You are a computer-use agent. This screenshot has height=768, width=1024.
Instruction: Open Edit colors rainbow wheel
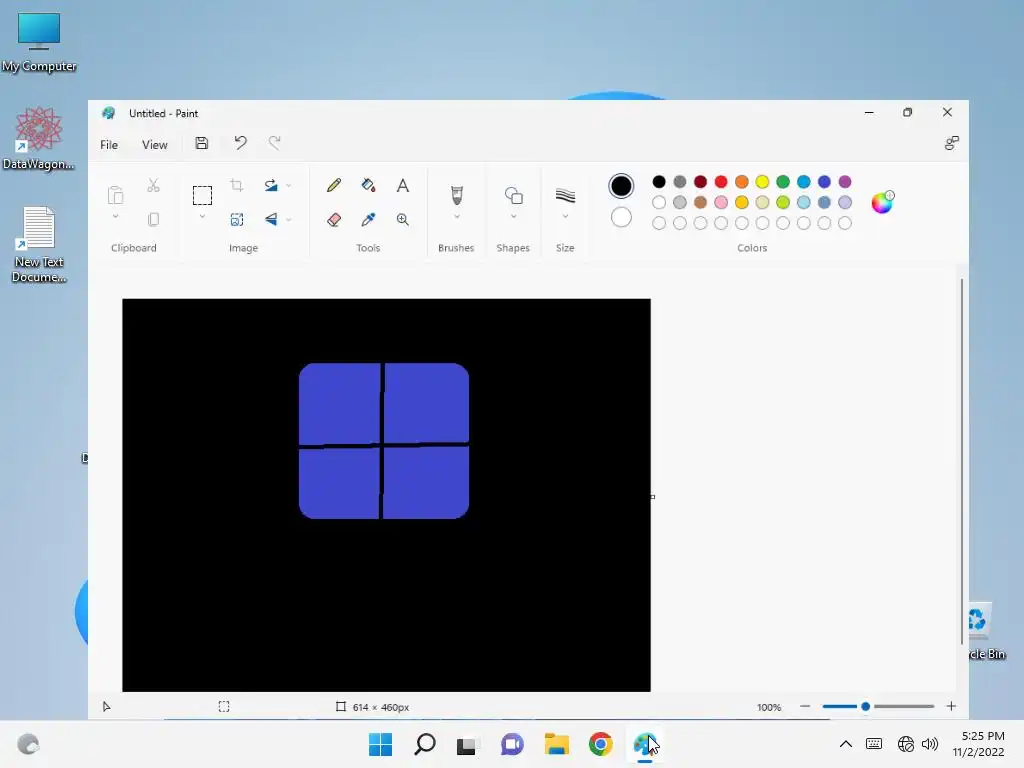882,202
